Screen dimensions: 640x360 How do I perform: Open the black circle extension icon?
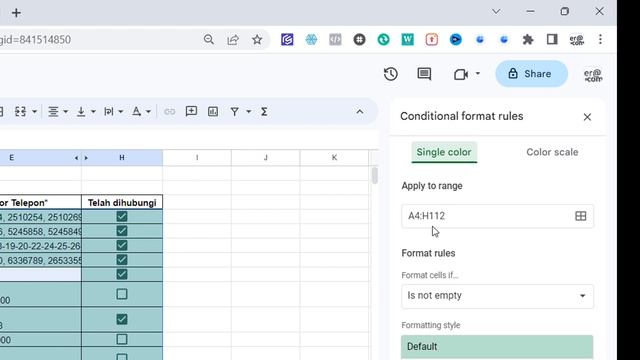click(359, 40)
